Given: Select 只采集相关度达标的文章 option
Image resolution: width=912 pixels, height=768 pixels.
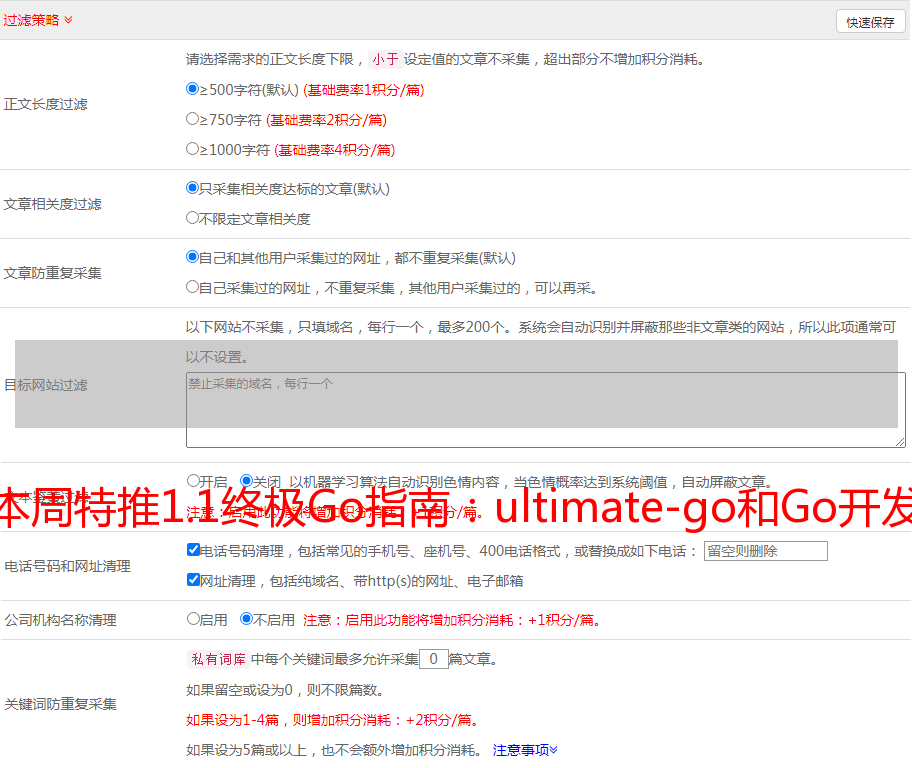Looking at the screenshot, I should pos(193,188).
